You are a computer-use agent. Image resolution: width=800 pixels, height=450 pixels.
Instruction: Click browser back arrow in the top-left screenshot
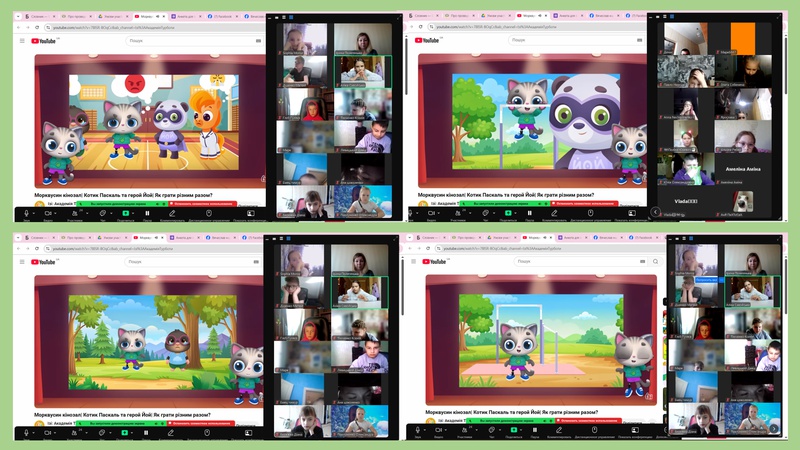(x=18, y=27)
